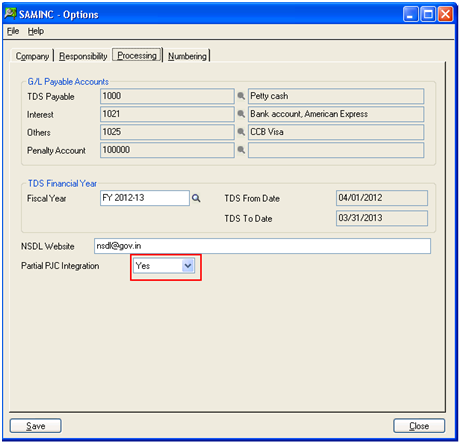Open the Help menu
Viewport: 461px width, 444px height.
[x=36, y=31]
